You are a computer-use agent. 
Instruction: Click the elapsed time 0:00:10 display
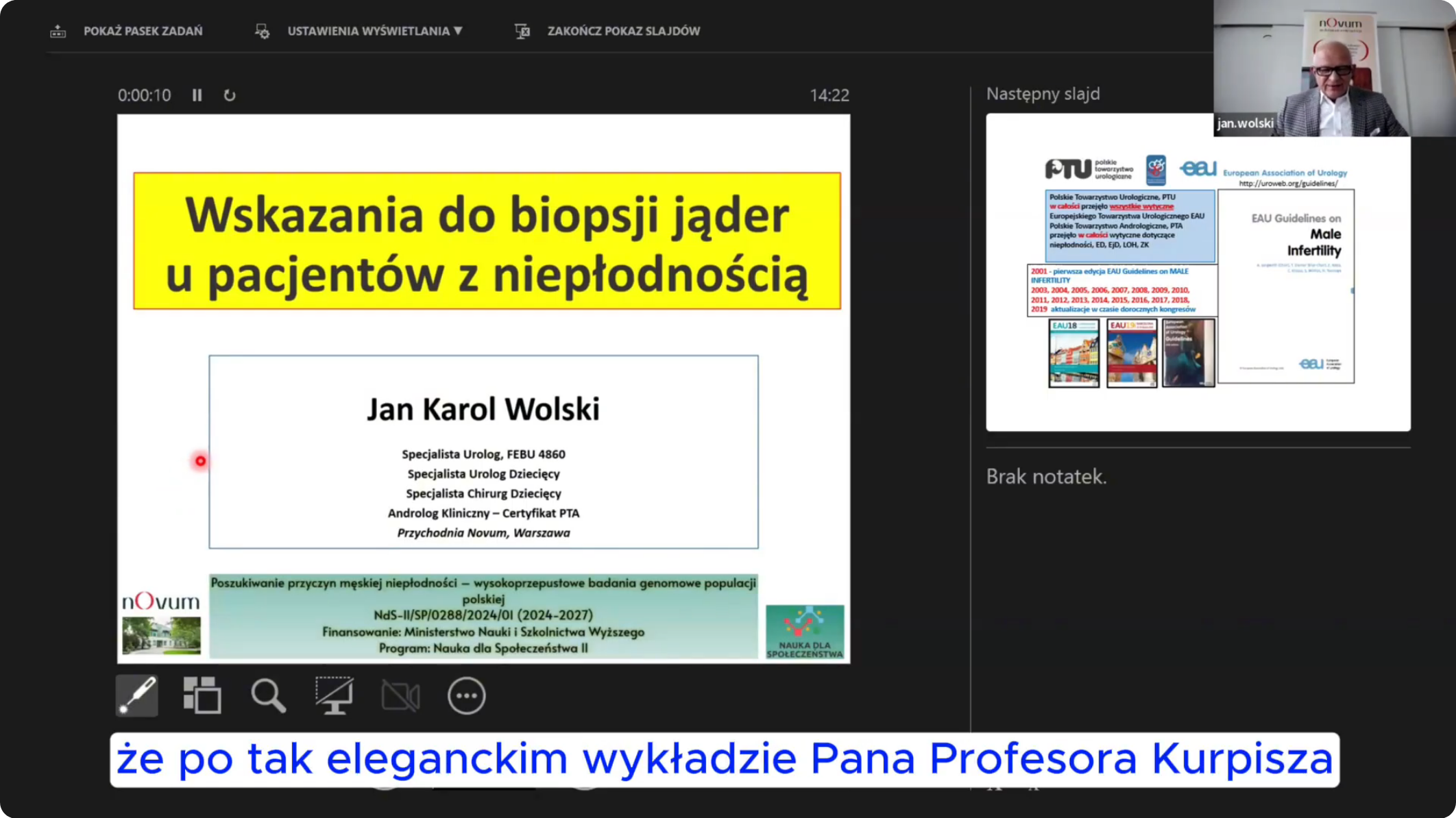click(144, 95)
